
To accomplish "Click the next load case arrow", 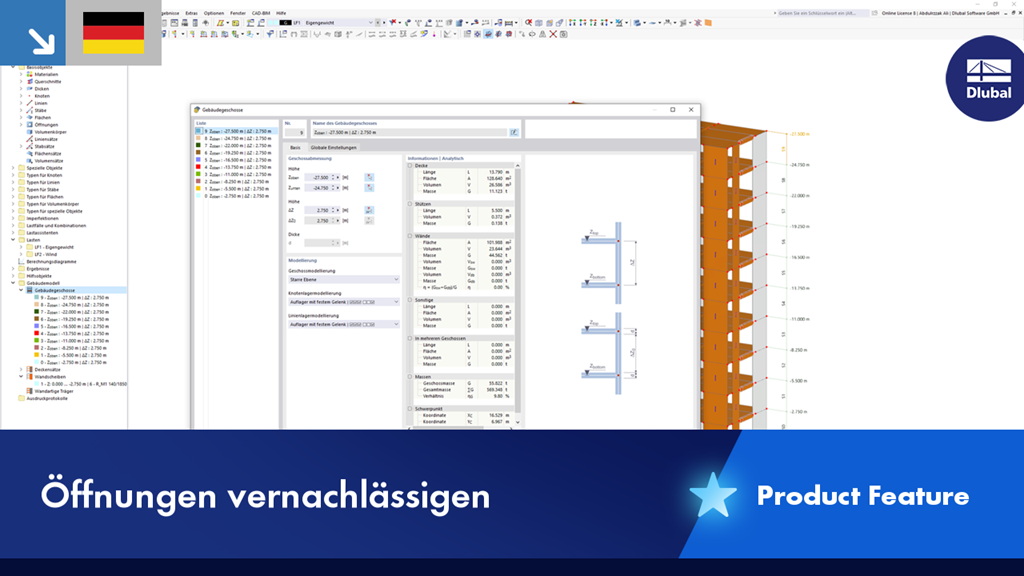I will pos(384,23).
